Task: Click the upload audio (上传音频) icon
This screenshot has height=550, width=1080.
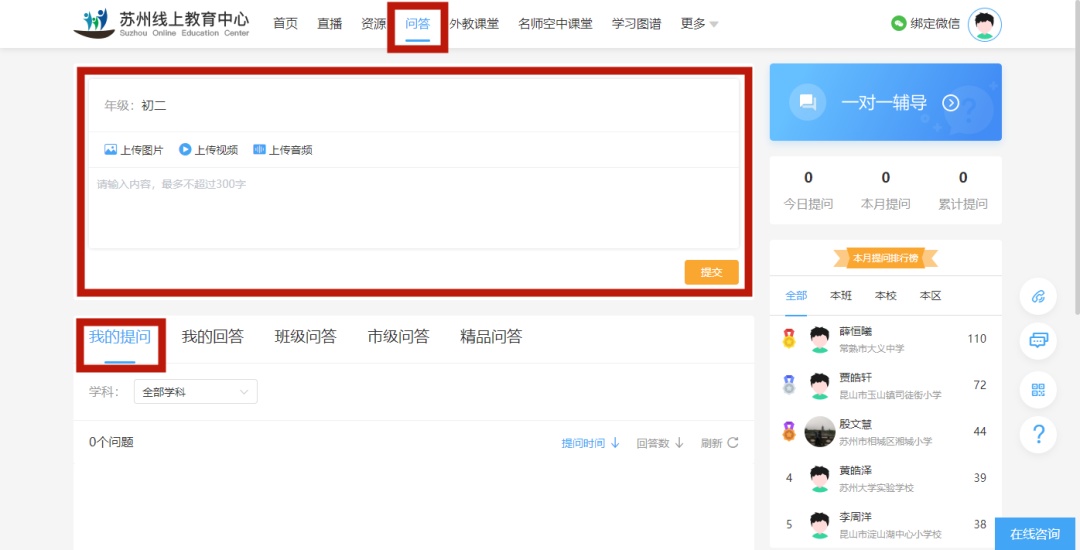Action: click(x=259, y=150)
